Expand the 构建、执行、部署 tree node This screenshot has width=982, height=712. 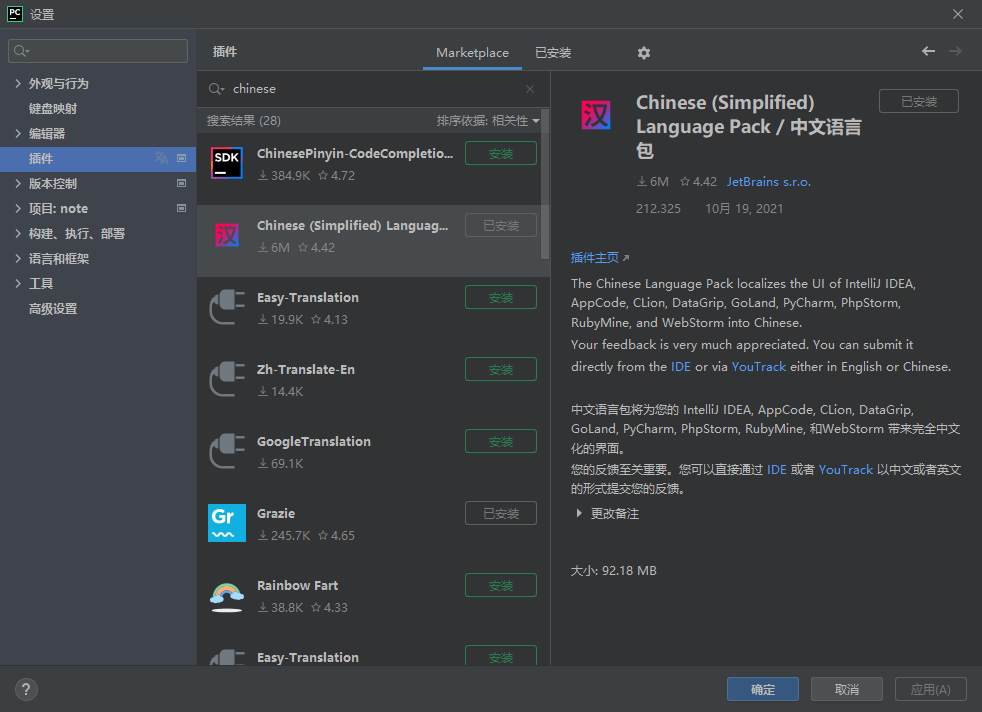coord(18,234)
